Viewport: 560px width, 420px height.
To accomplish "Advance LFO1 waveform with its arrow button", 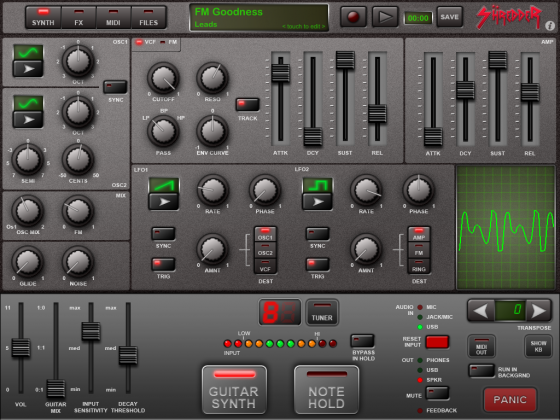I will (x=164, y=201).
